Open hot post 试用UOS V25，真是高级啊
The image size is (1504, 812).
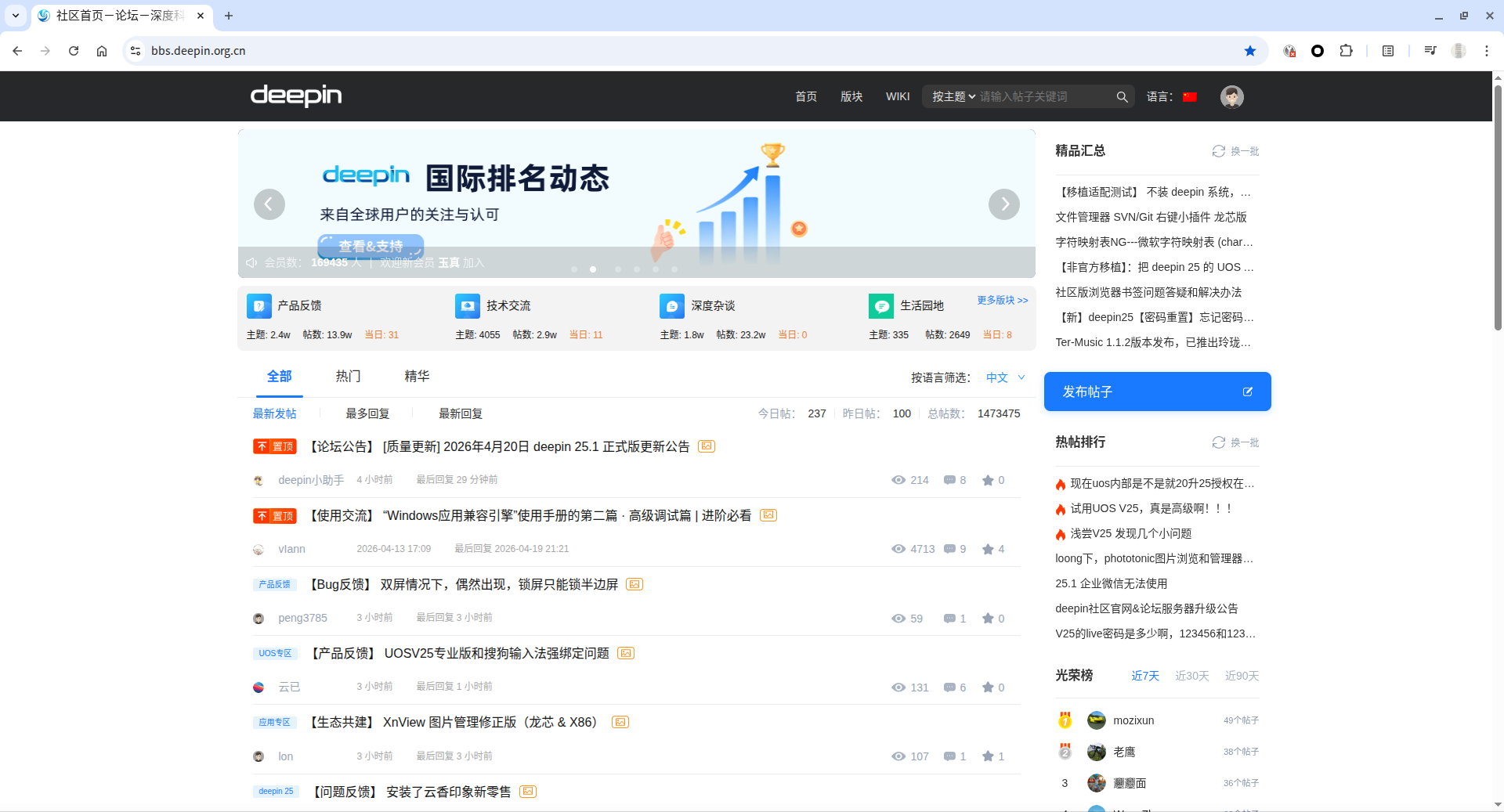[1151, 508]
